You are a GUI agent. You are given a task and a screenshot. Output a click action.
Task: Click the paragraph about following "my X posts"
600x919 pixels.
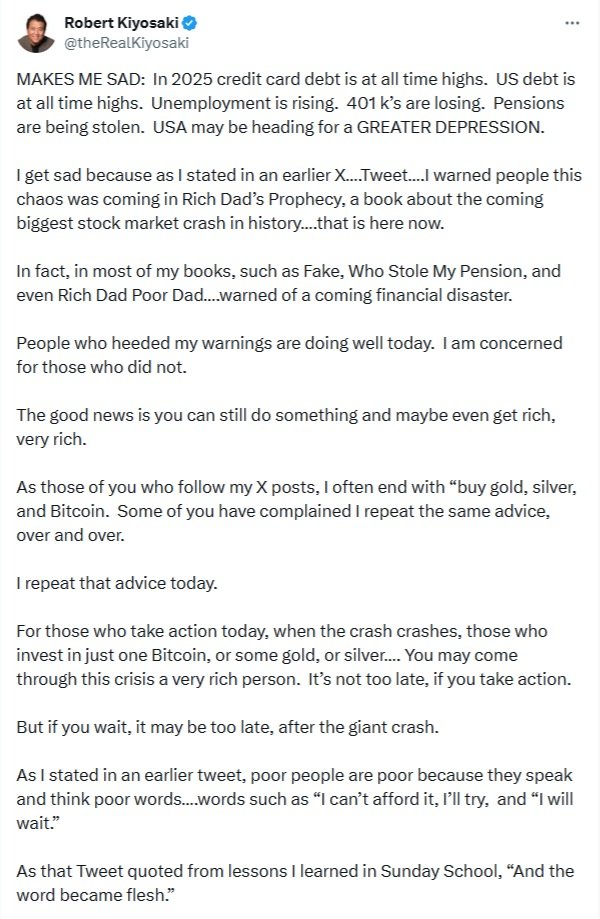pos(296,511)
